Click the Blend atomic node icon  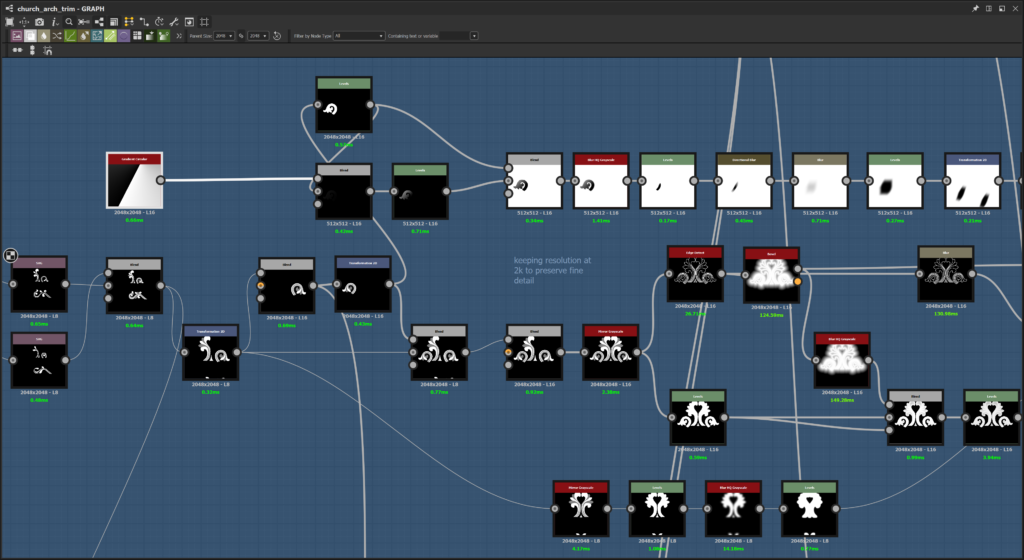(x=30, y=36)
